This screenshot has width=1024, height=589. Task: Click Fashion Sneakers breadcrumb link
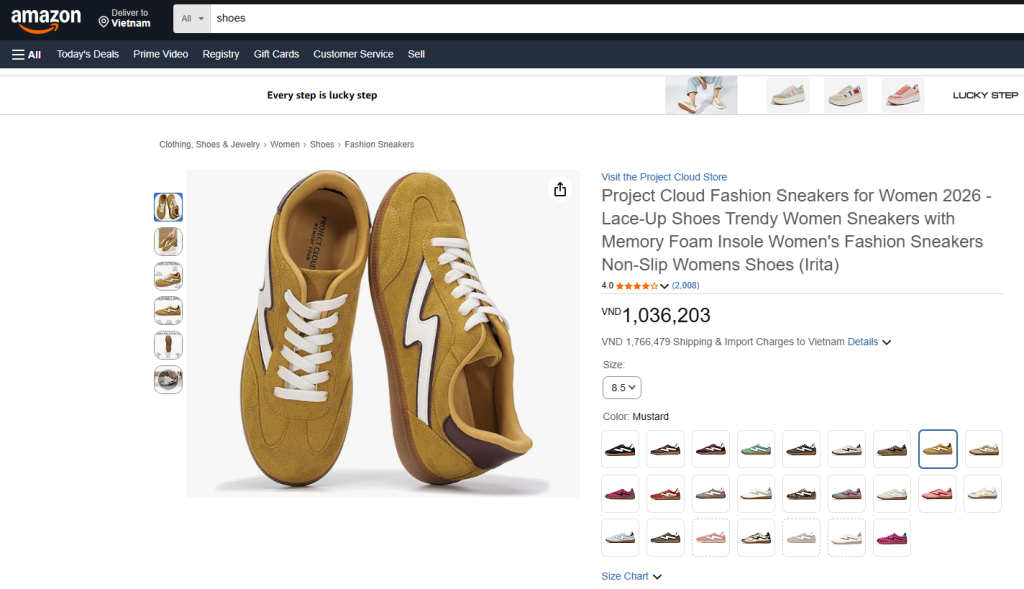click(x=379, y=145)
